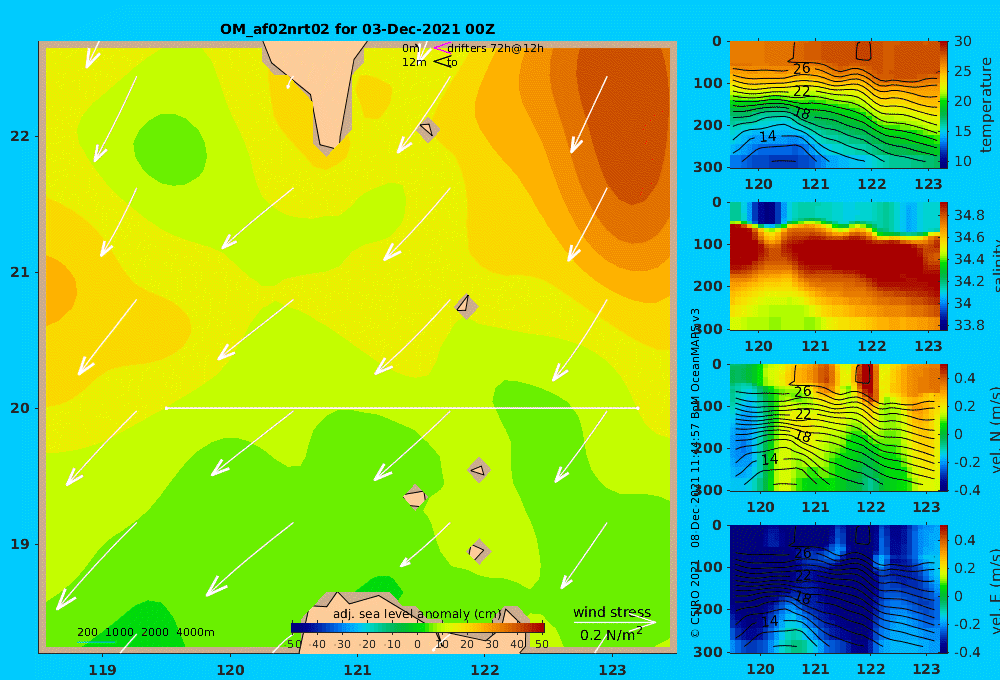
Task: Click the '0m' legend label
Action: tap(410, 48)
